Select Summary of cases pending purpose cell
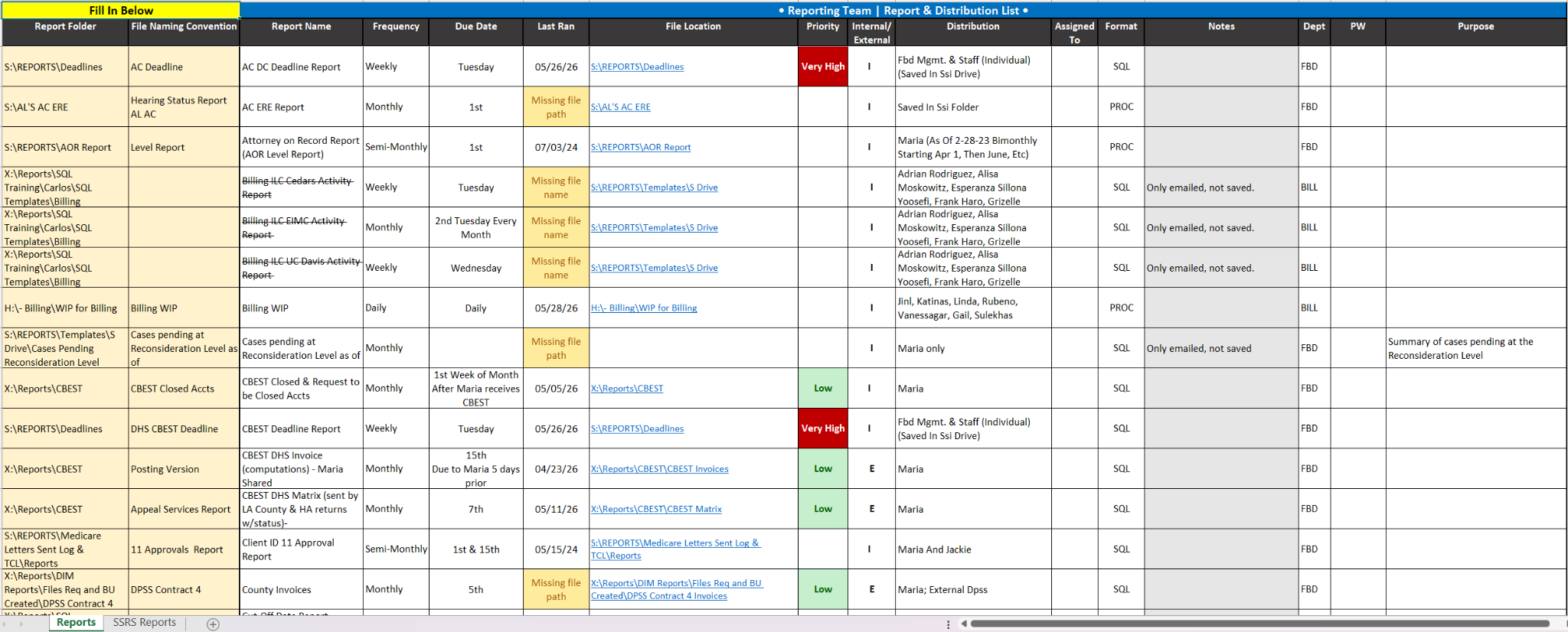 (x=1476, y=348)
